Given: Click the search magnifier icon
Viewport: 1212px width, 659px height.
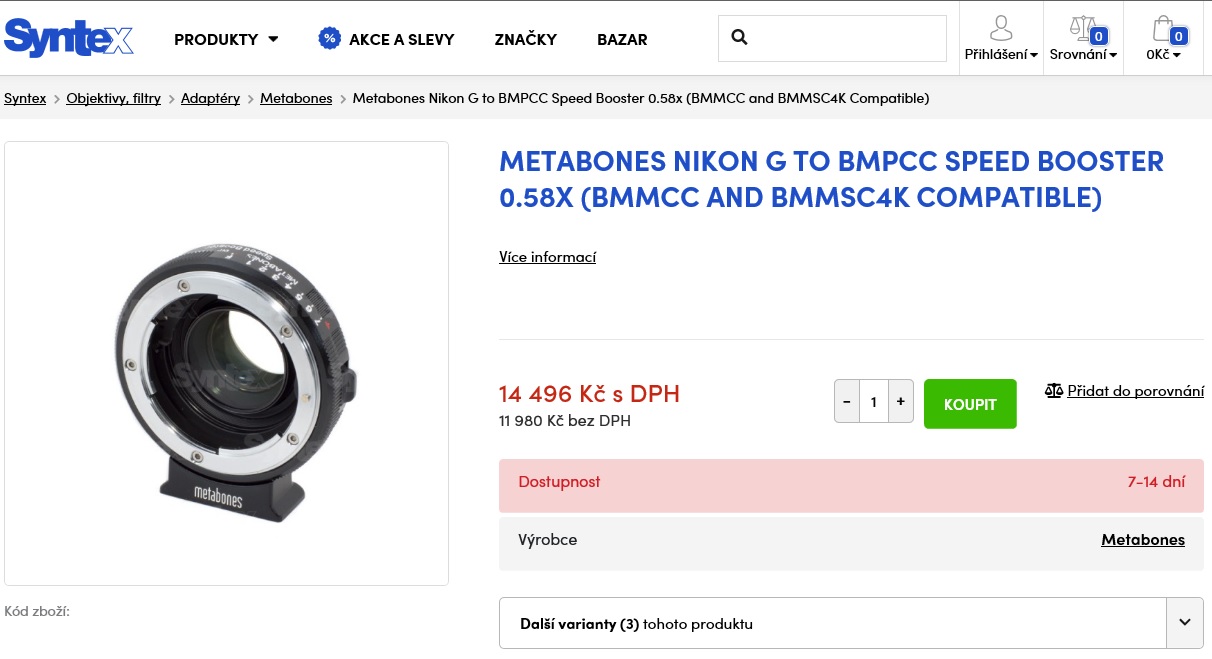Looking at the screenshot, I should point(740,38).
